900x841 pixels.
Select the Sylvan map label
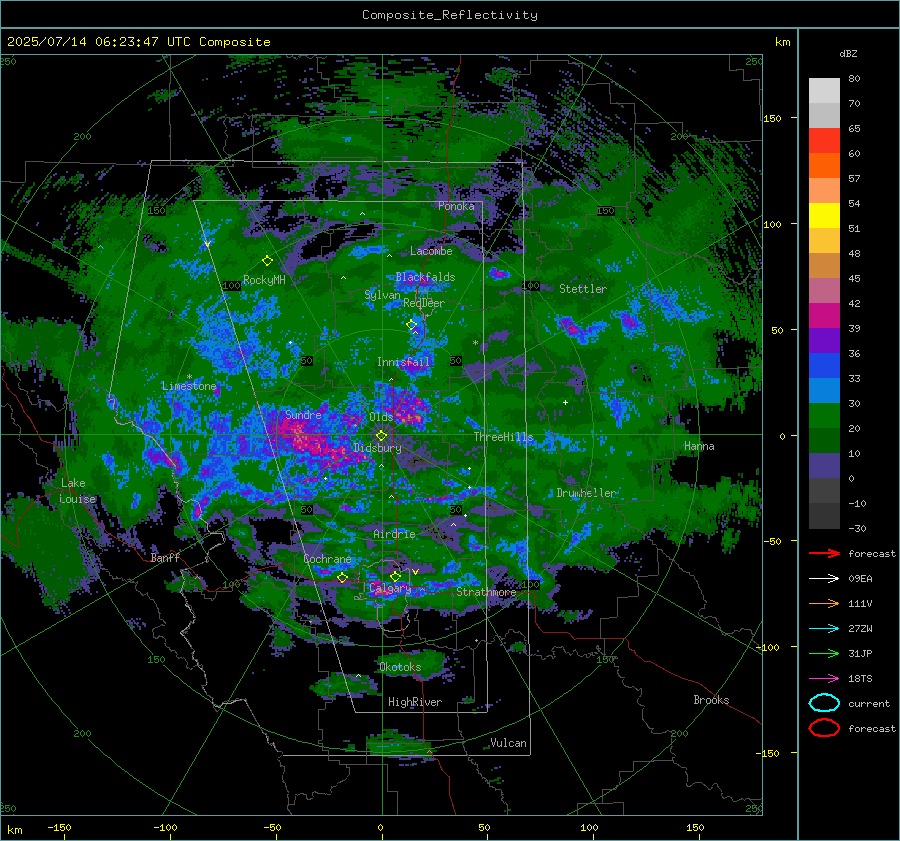tap(382, 295)
